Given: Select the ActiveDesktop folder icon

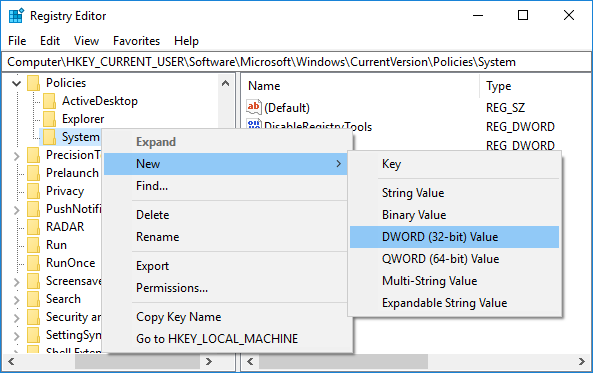Looking at the screenshot, I should [50, 101].
